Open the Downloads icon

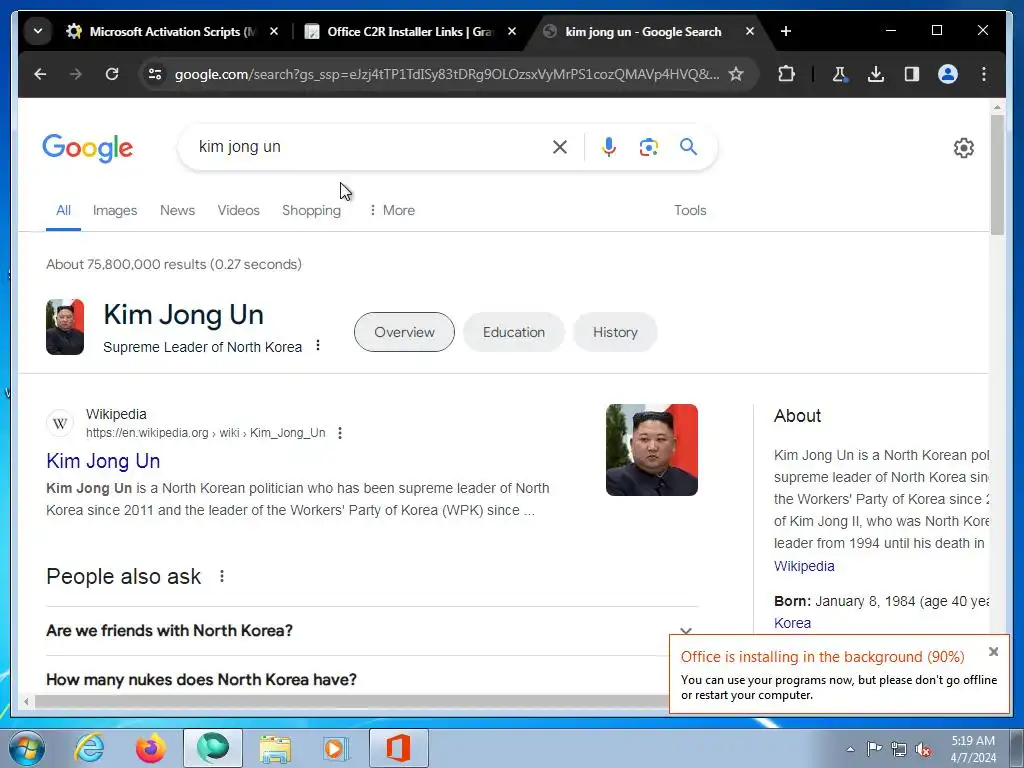(x=876, y=74)
